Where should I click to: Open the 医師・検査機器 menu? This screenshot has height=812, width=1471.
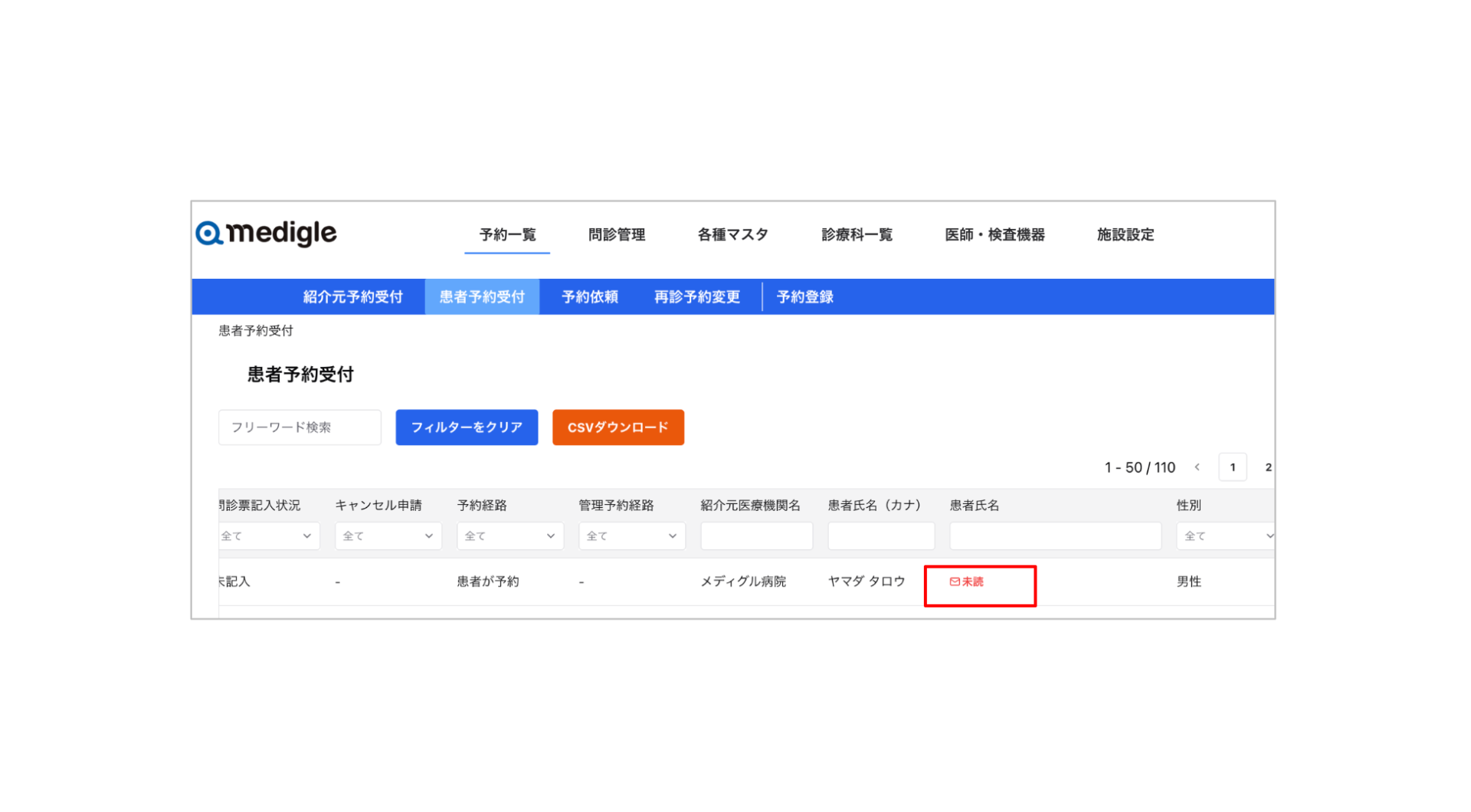(994, 234)
